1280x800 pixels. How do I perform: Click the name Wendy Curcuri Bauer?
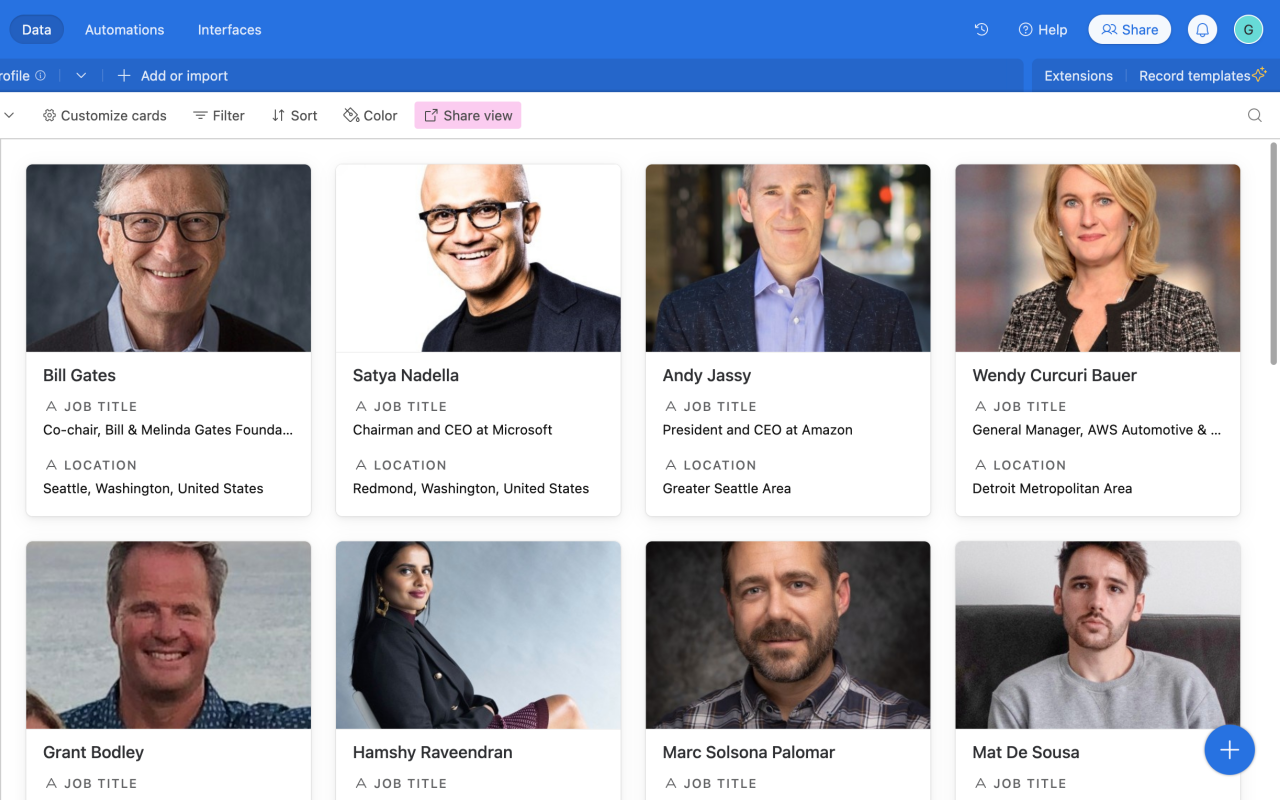coord(1055,376)
